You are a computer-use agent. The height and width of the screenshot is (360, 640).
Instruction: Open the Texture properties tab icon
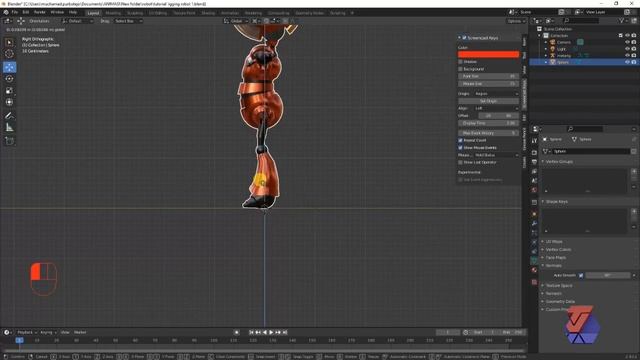click(x=534, y=282)
